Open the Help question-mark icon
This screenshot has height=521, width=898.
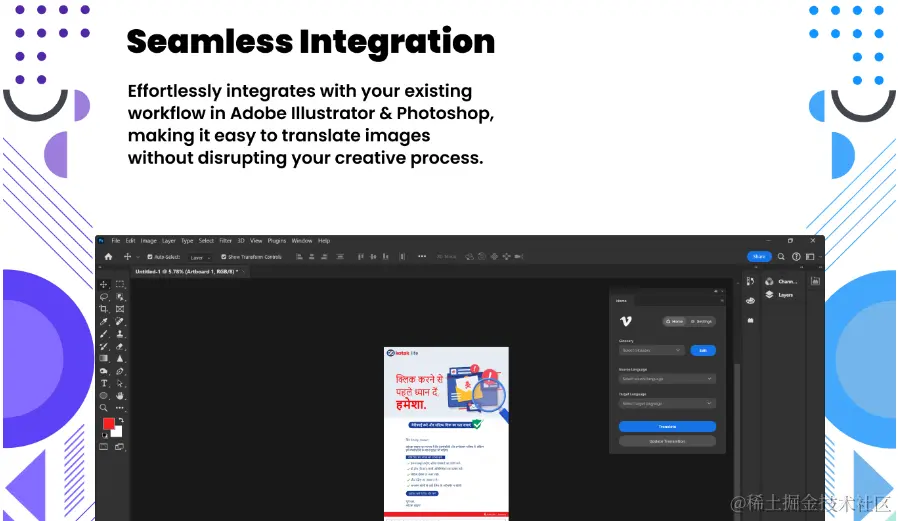(796, 256)
